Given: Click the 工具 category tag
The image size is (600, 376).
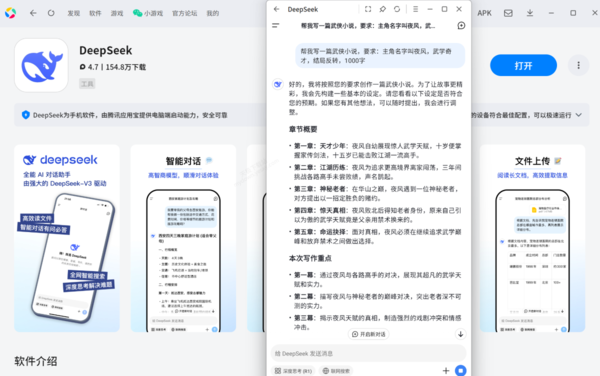Looking at the screenshot, I should [87, 84].
